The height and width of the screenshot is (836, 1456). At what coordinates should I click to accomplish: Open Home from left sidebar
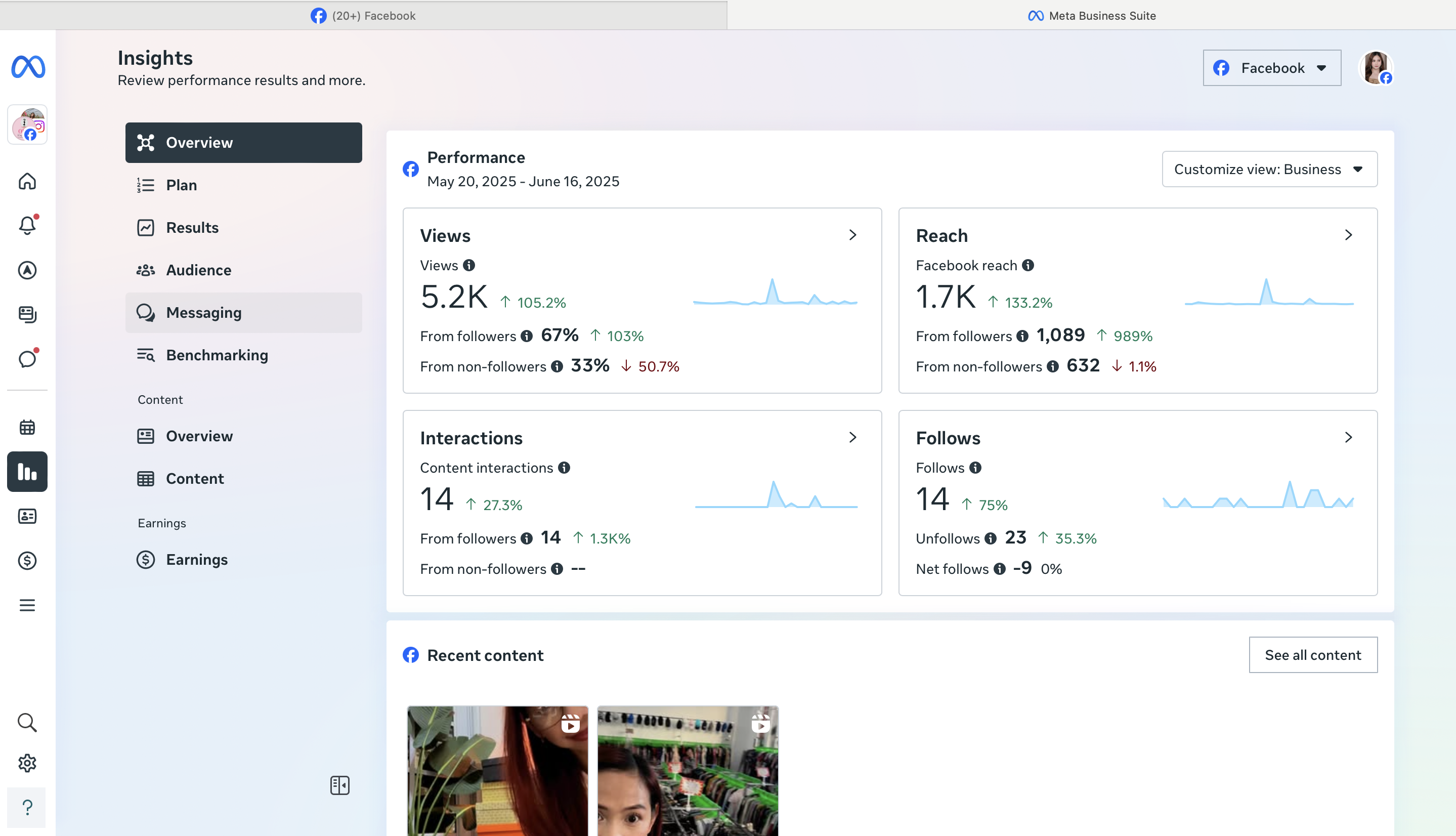pyautogui.click(x=27, y=182)
